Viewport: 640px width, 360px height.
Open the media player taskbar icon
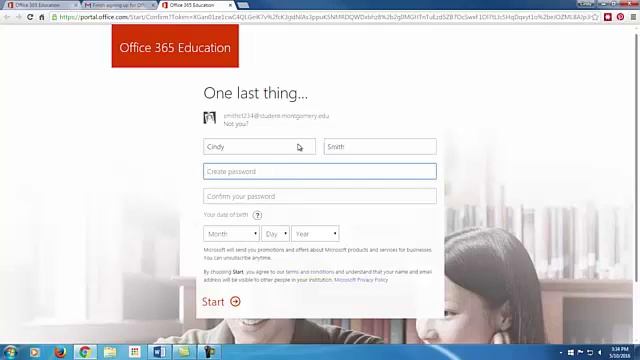coord(34,352)
